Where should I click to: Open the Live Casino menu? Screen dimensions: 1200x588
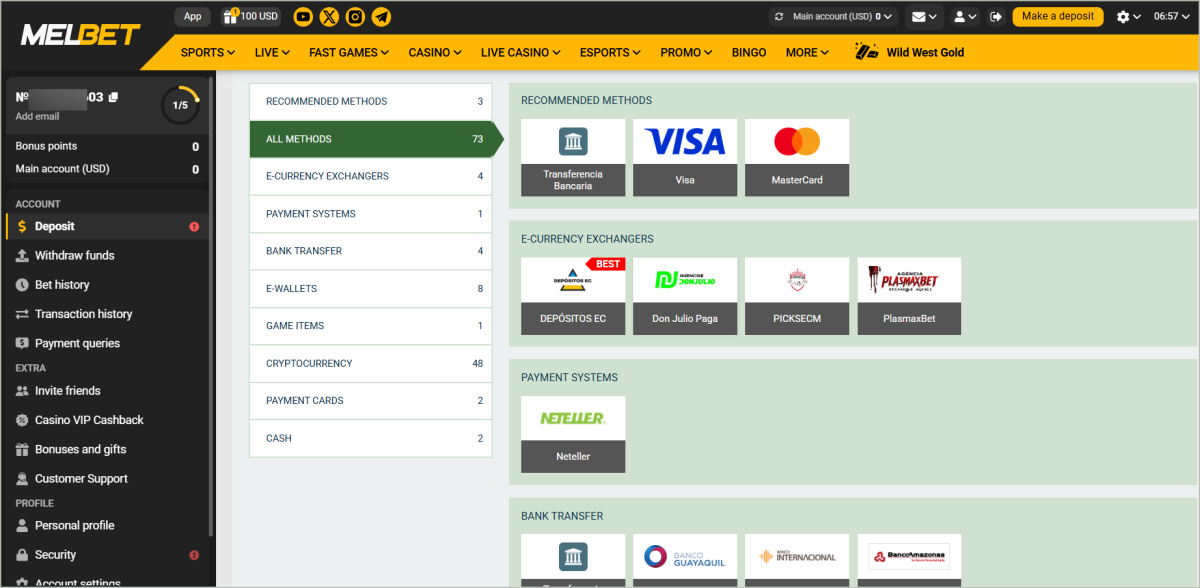pos(520,52)
